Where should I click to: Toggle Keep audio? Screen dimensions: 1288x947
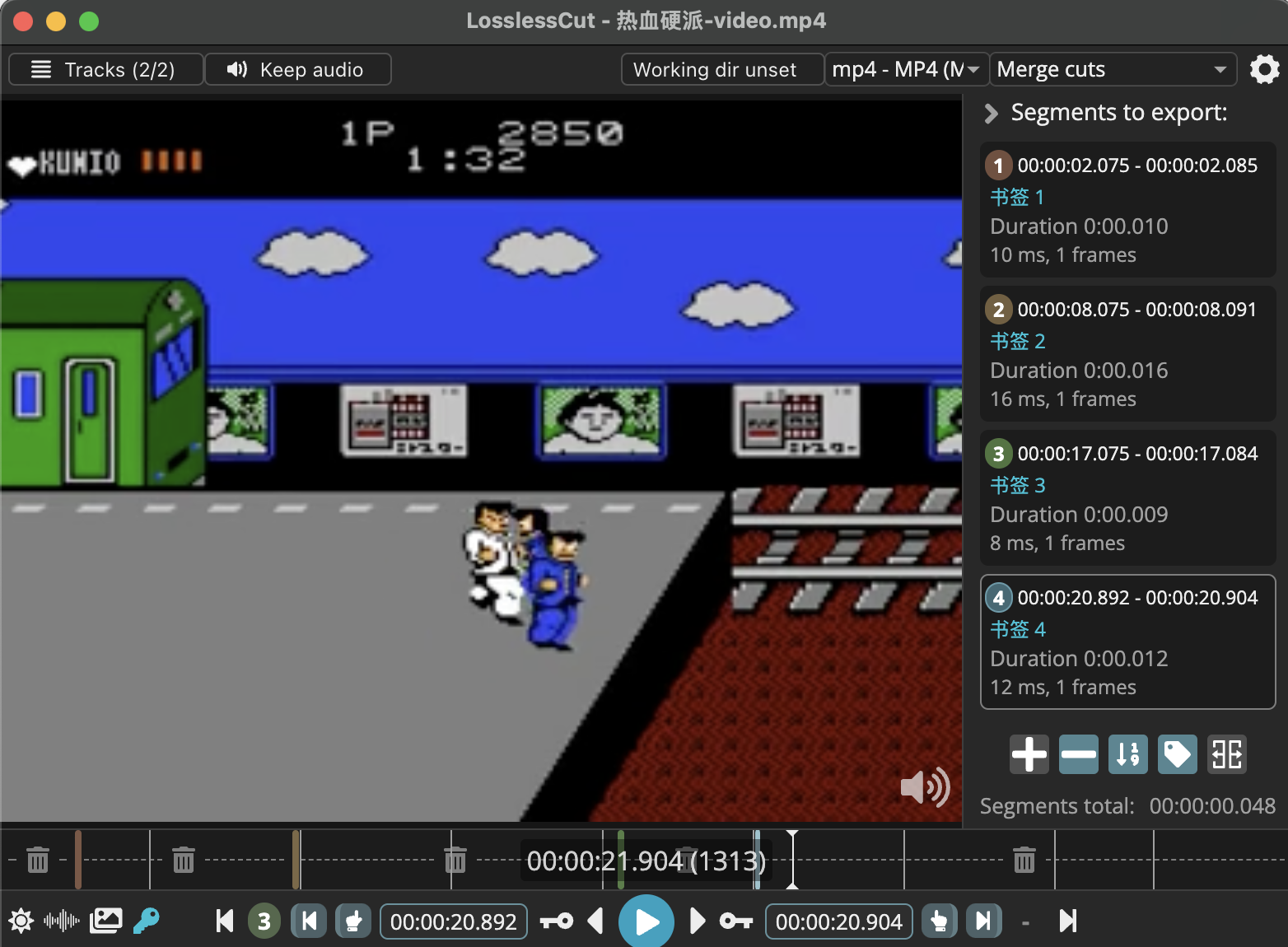click(x=298, y=69)
